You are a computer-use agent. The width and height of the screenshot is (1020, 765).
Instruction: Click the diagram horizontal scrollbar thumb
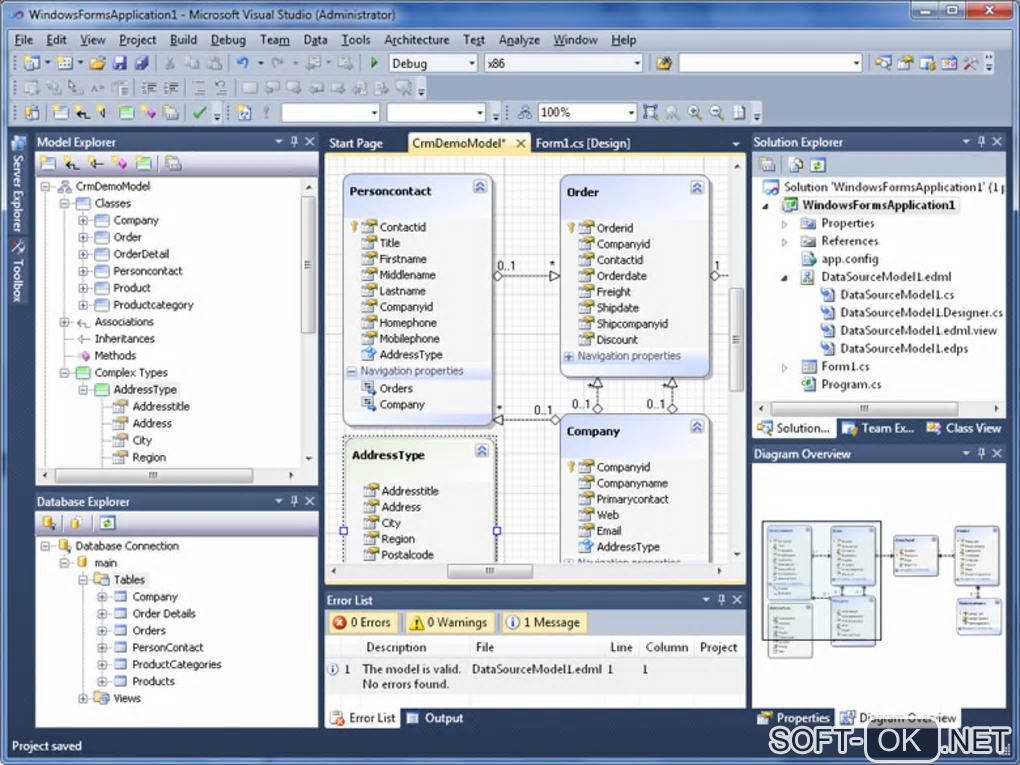[x=490, y=571]
